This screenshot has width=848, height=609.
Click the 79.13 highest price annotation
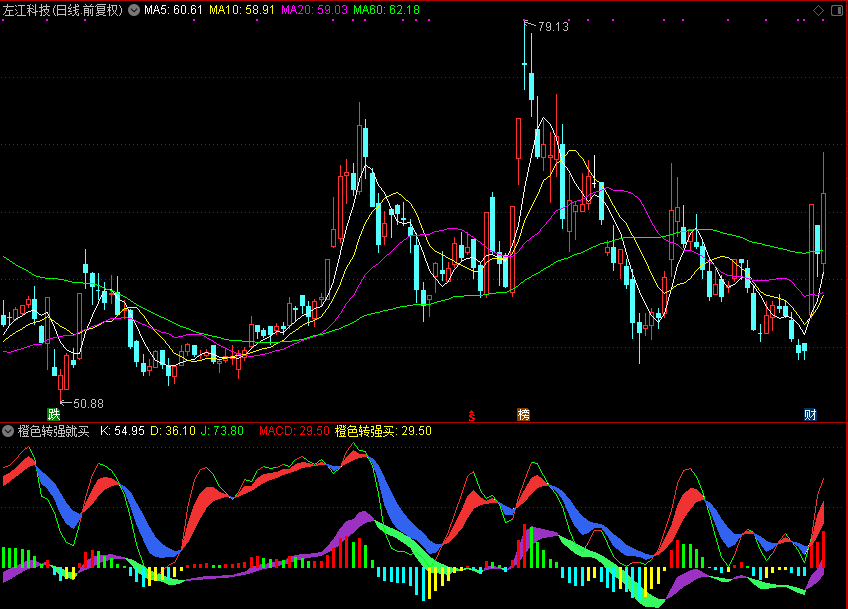[x=553, y=27]
